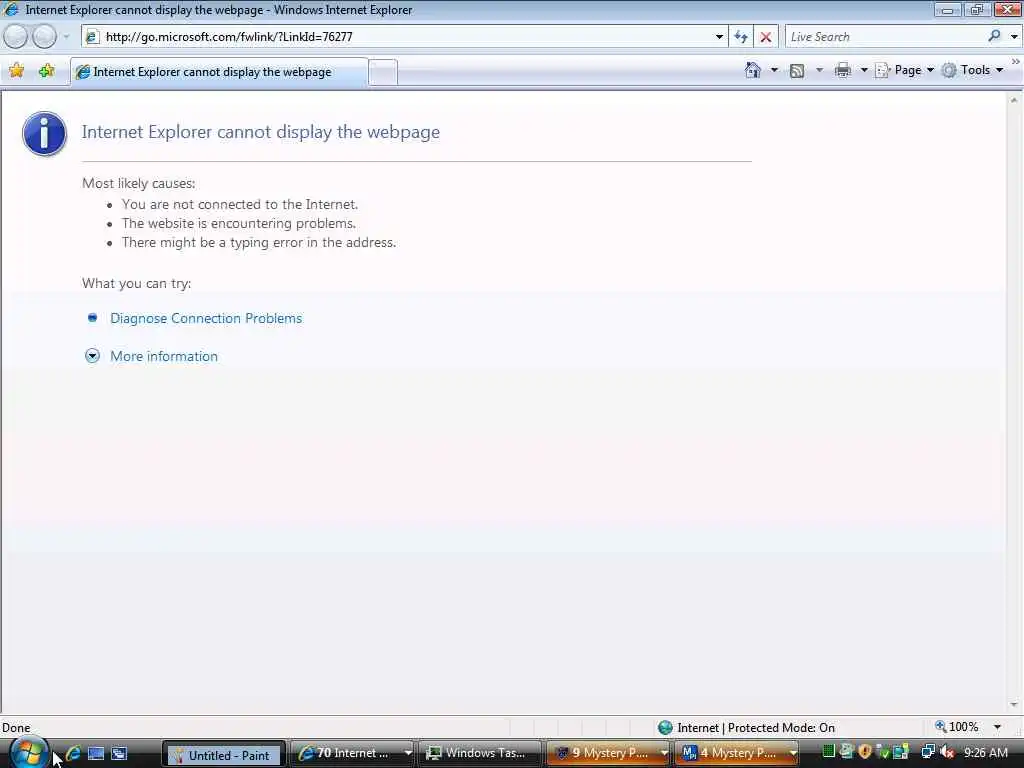Open the search provider options dropdown
1024x768 pixels.
1014,37
